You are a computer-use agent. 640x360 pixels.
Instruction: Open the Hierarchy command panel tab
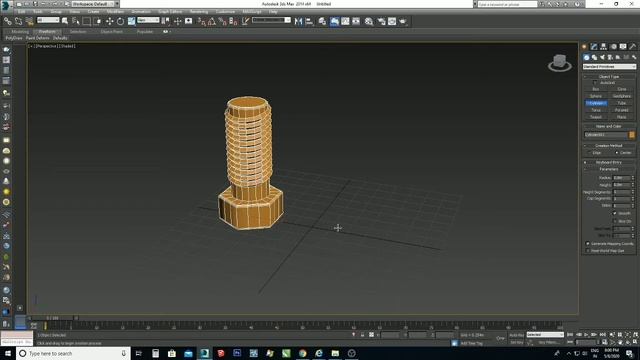tap(603, 47)
